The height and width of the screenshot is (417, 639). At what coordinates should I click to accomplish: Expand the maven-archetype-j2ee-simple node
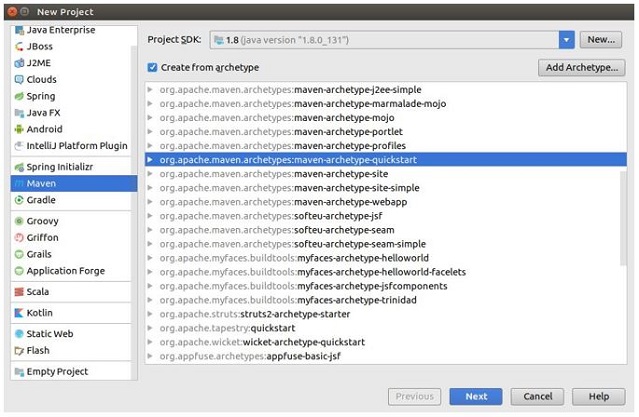pos(150,90)
